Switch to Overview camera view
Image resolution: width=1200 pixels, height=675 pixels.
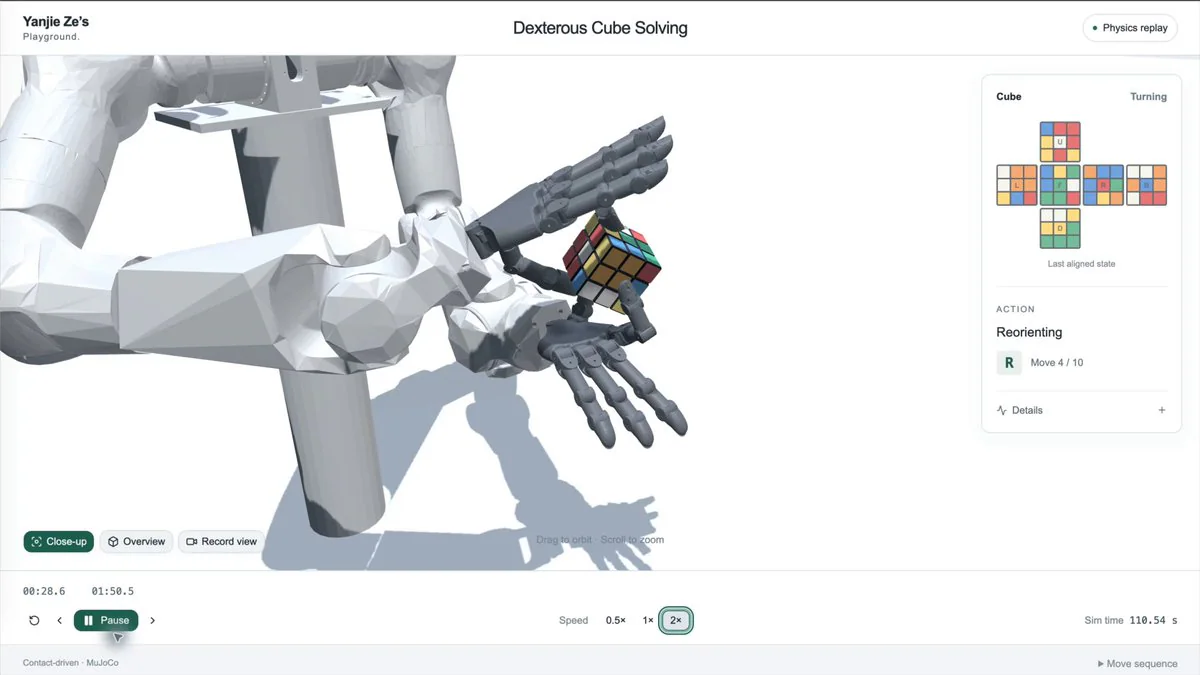(136, 541)
